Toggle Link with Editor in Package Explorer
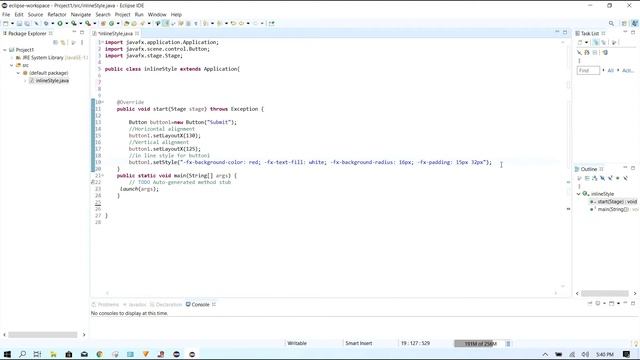This screenshot has width=640, height=360. pyautogui.click(x=63, y=42)
